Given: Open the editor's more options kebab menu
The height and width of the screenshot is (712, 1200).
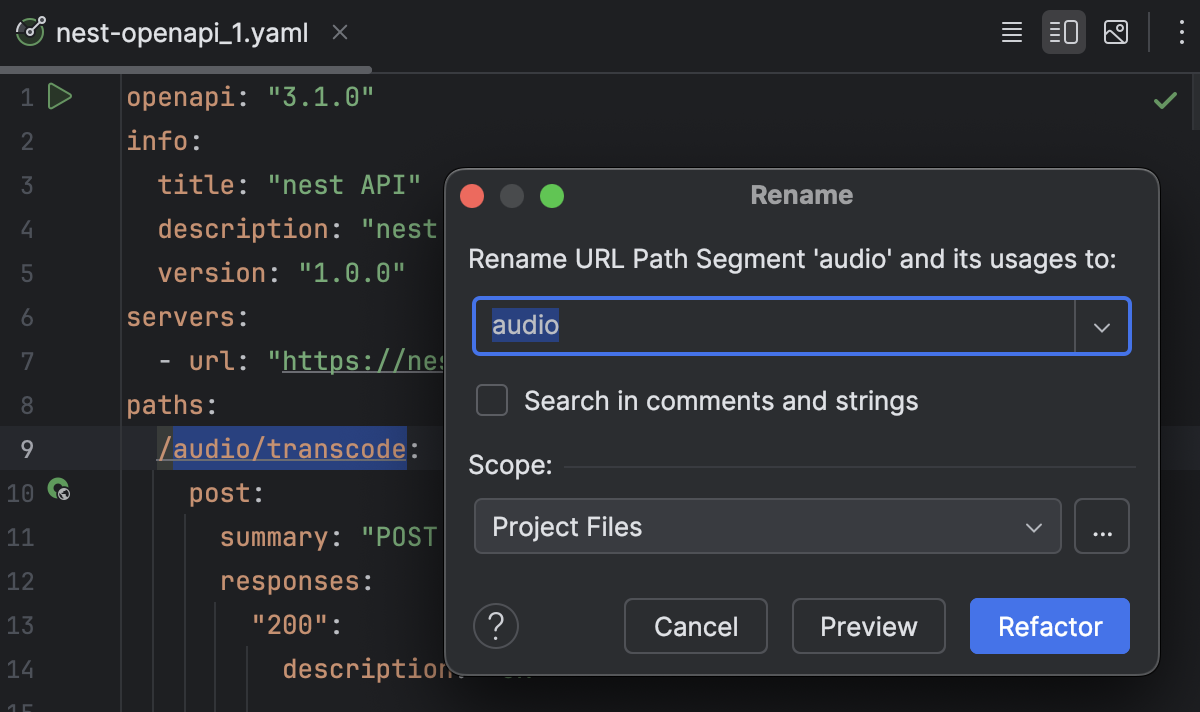Looking at the screenshot, I should tap(1182, 31).
